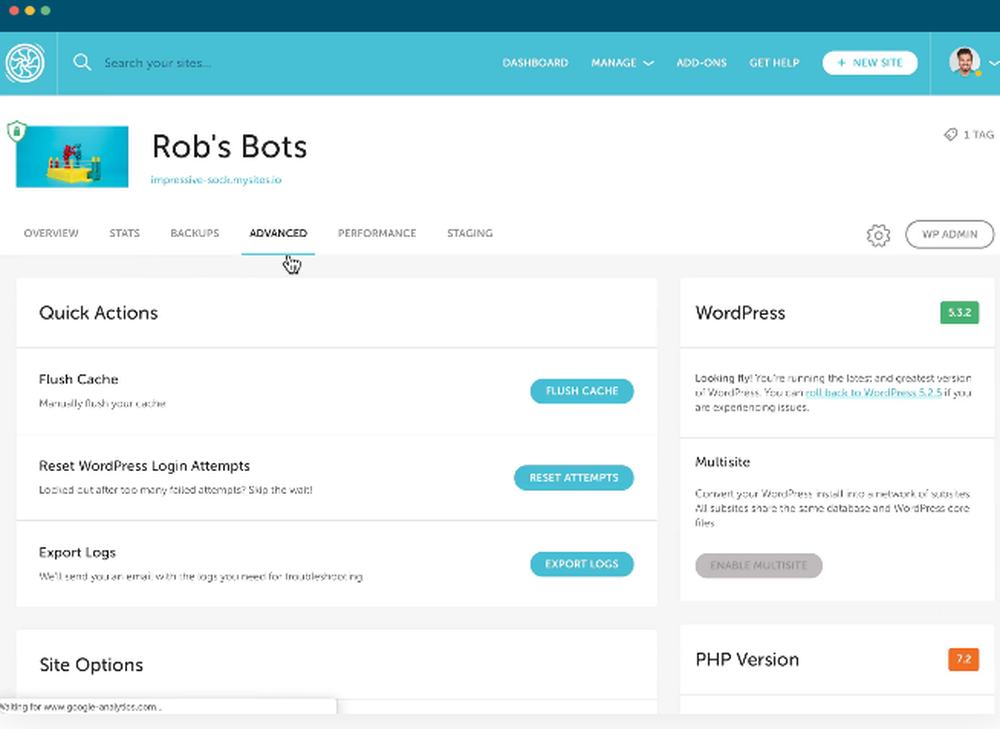
Task: Click the Multisite heading
Action: tap(723, 462)
